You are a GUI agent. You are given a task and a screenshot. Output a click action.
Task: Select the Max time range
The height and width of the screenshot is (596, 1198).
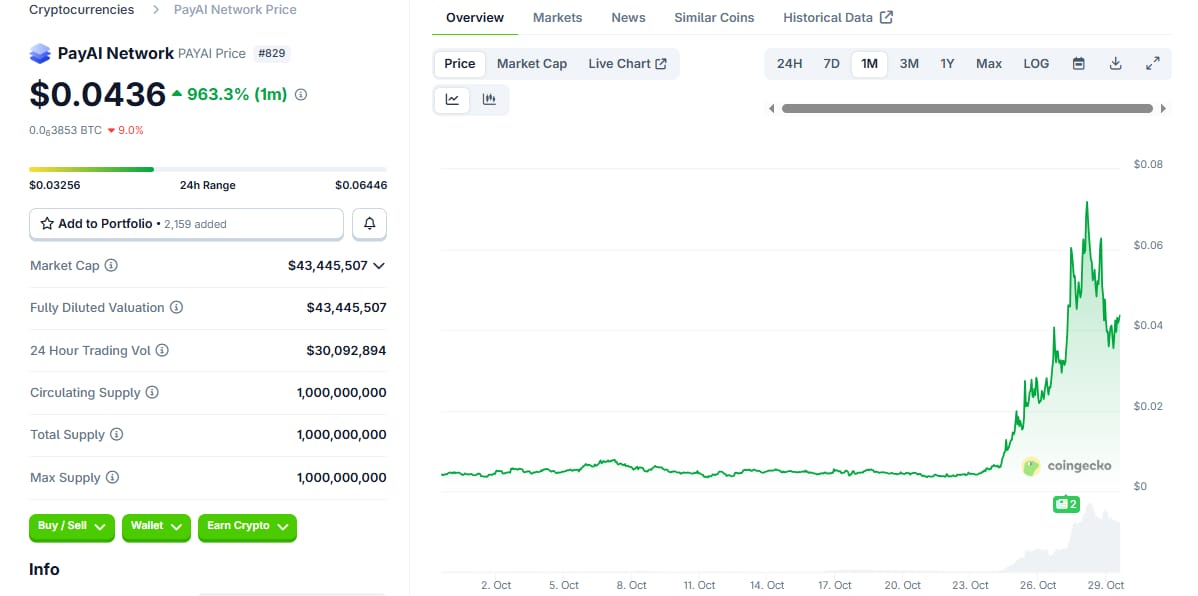click(989, 64)
